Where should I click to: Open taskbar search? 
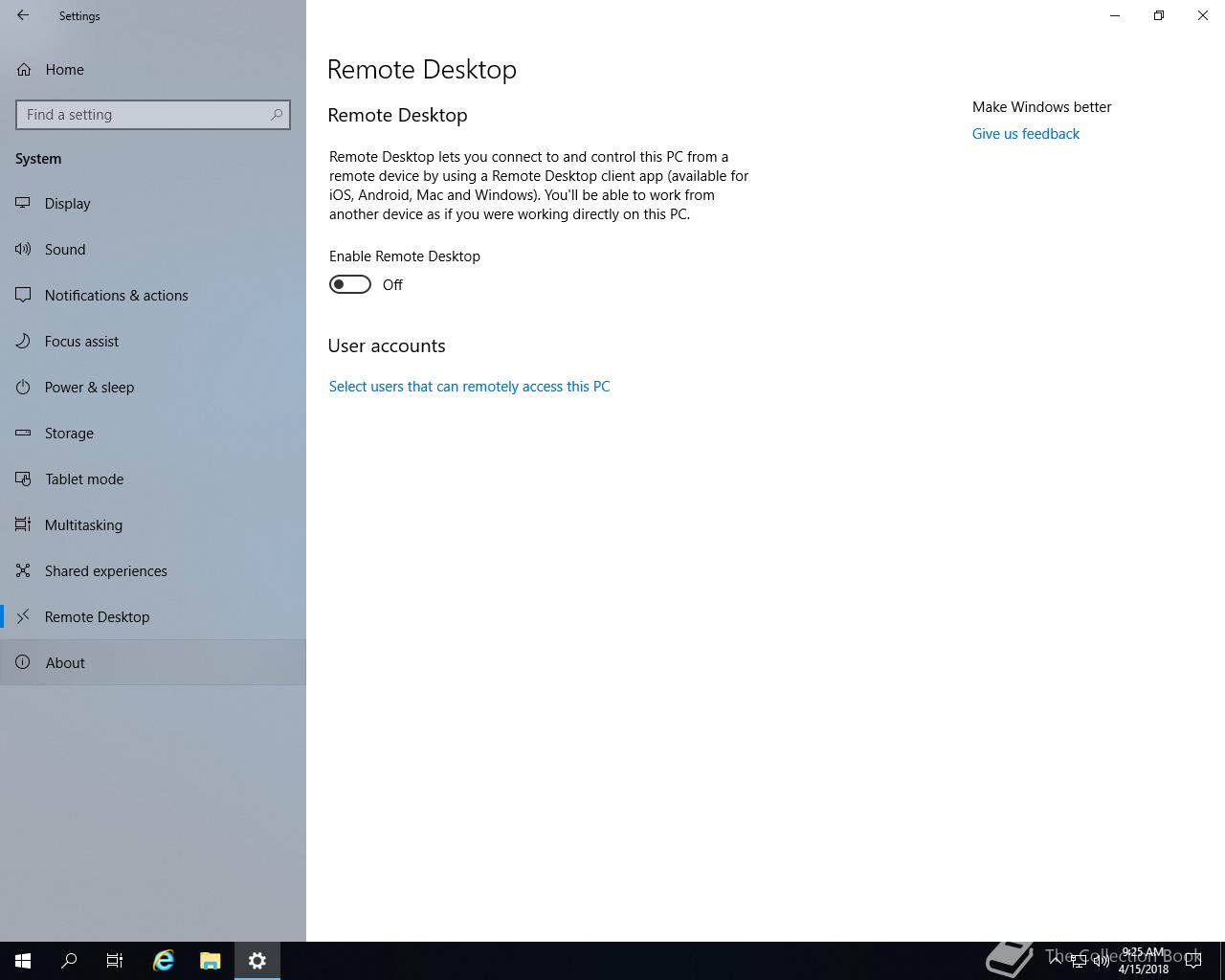coord(69,961)
